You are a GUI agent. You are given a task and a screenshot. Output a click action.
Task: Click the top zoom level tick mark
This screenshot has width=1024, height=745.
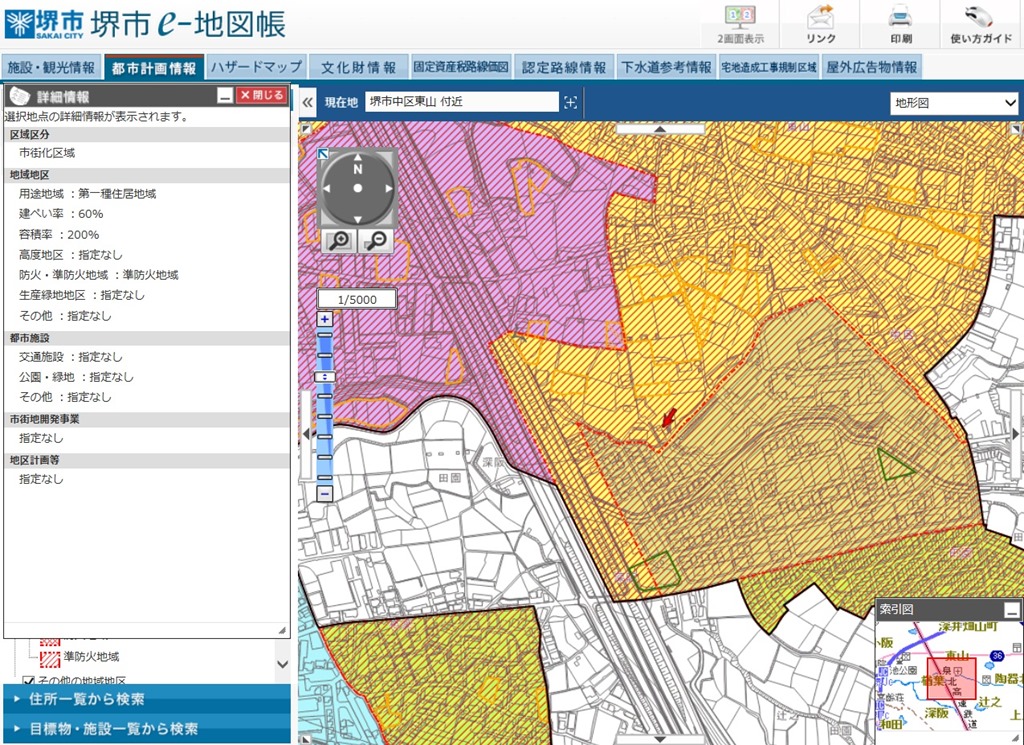pos(325,336)
